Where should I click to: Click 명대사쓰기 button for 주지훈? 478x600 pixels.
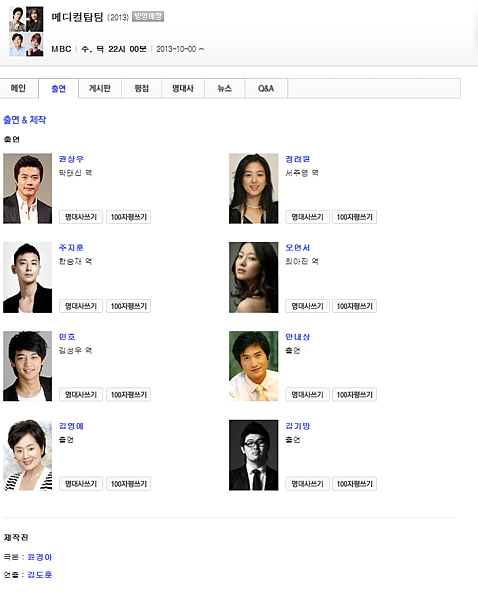coord(81,306)
